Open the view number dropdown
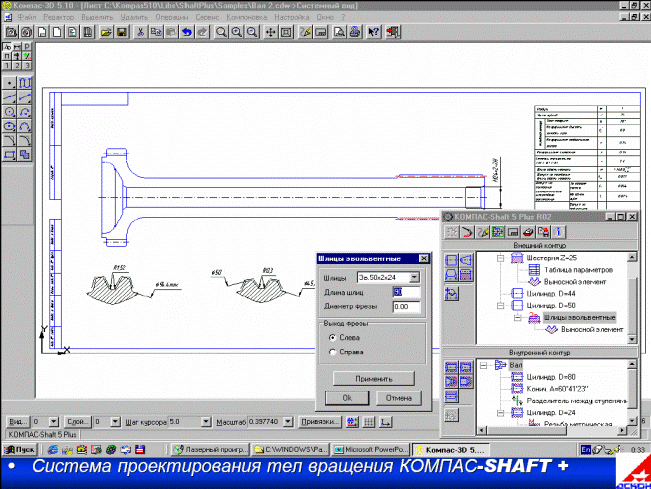The image size is (651, 489). [54, 422]
